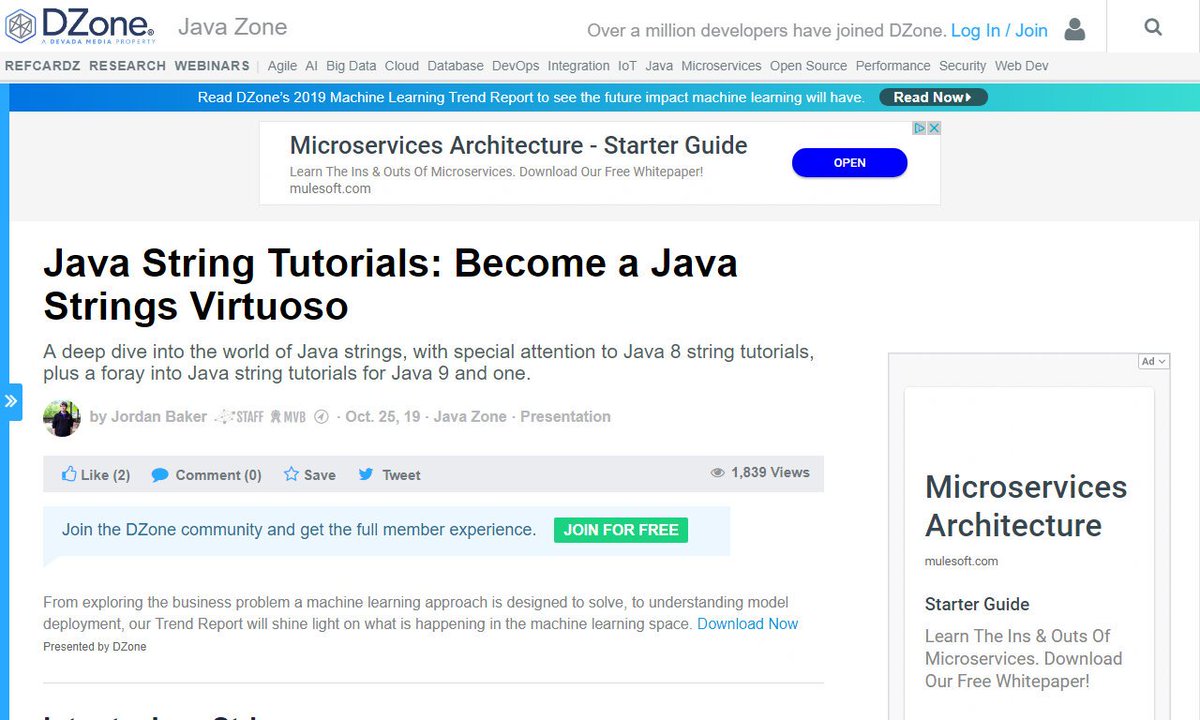Open the Webinars menu
Image resolution: width=1200 pixels, height=720 pixels.
pos(212,66)
